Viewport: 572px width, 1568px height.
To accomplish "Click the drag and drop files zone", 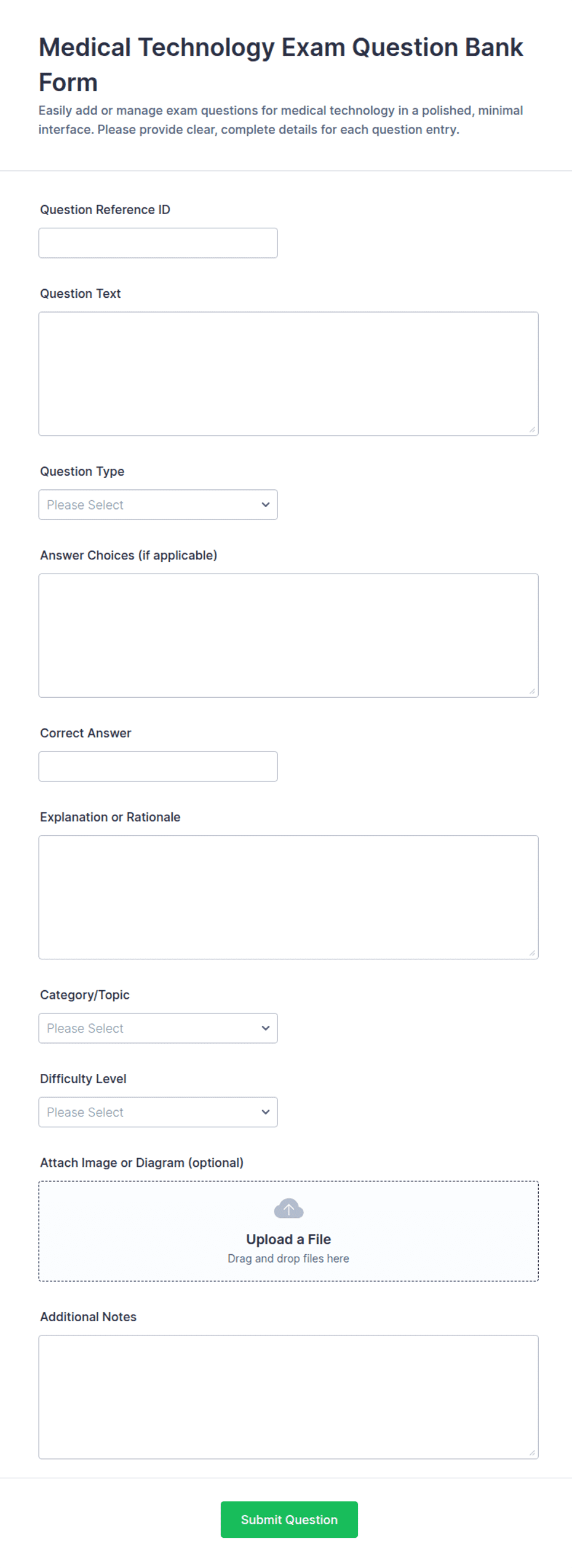I will 288,1231.
